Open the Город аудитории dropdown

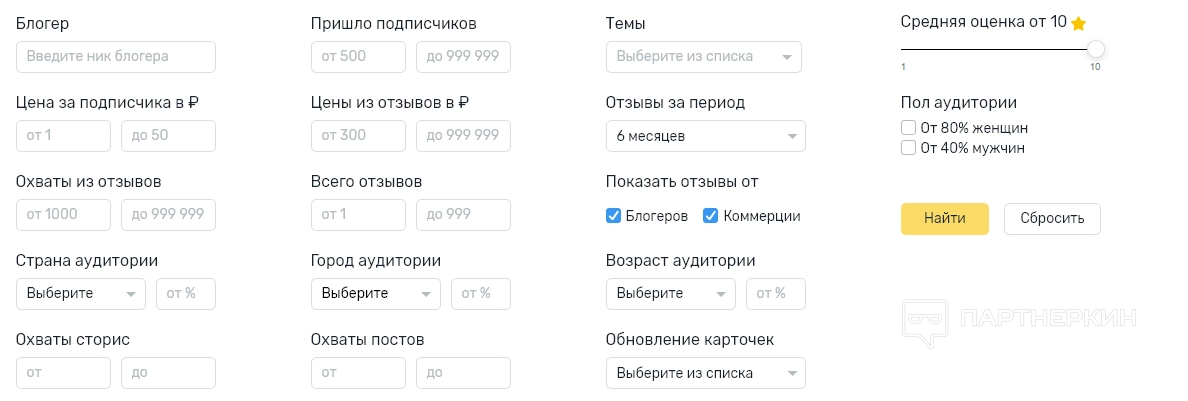coord(376,294)
